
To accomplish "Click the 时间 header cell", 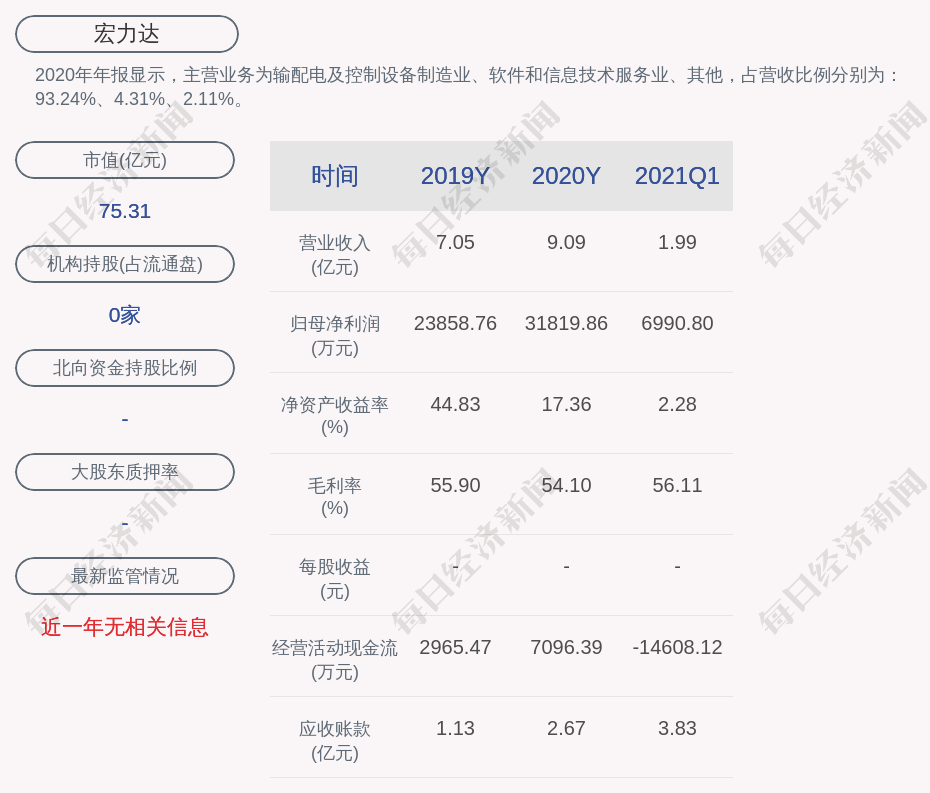I will tap(335, 176).
